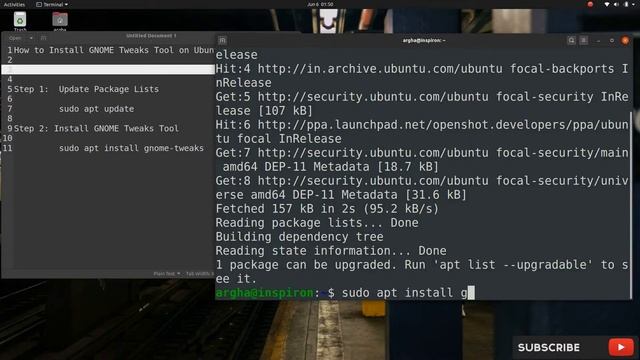
Task: Expand the Open dropdown arrow in text editor
Action: coord(31,38)
